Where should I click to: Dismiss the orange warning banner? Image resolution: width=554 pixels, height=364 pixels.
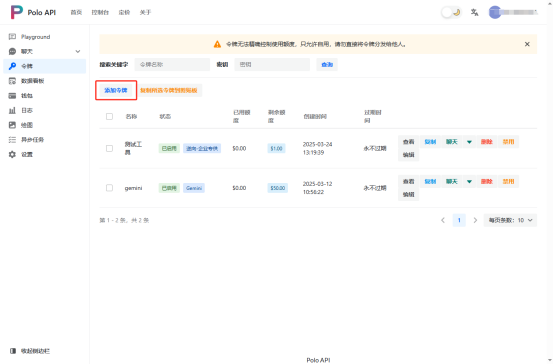click(x=527, y=44)
